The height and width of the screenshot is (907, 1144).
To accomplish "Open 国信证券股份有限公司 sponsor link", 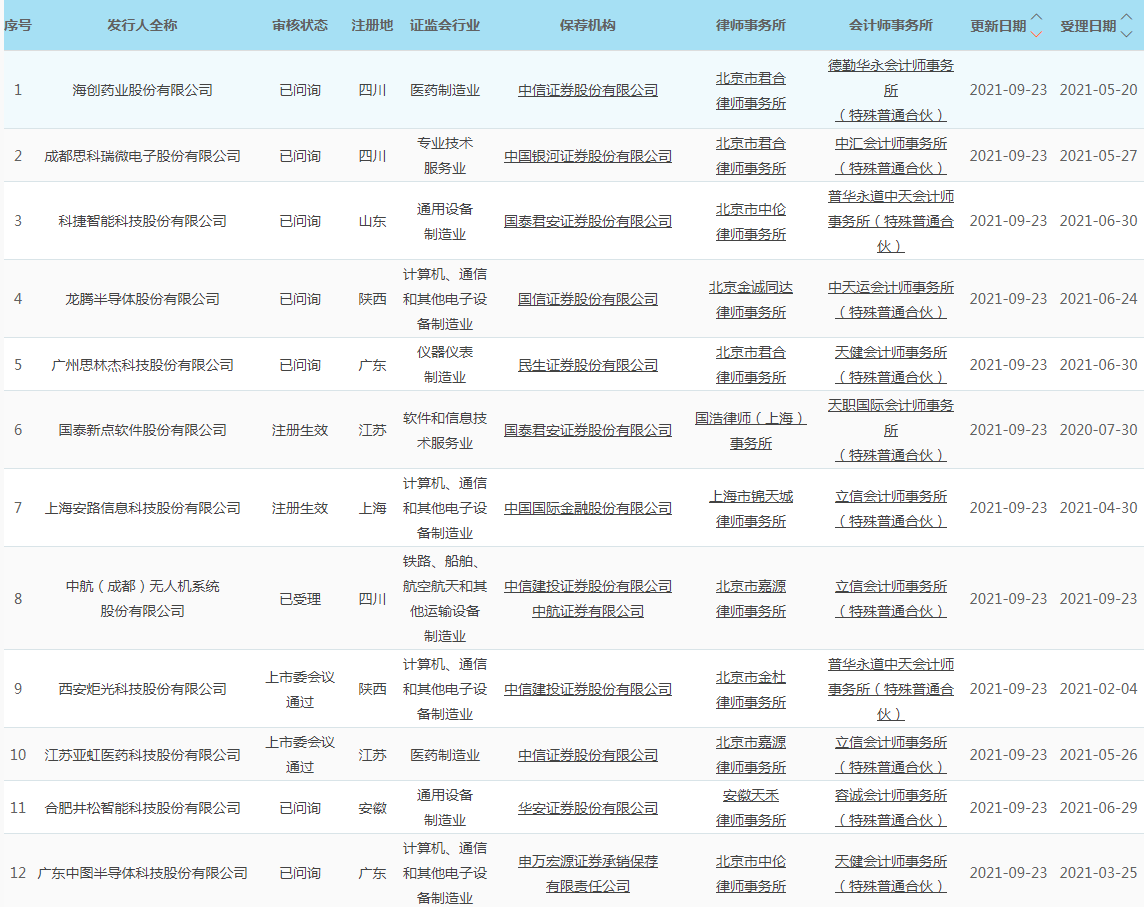I will pos(587,299).
